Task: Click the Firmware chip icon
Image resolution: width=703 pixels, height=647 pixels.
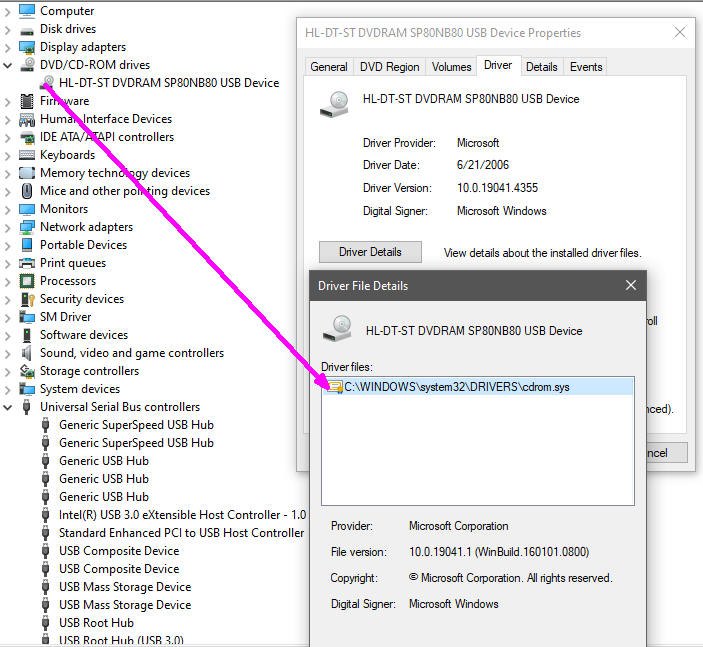Action: coord(27,101)
